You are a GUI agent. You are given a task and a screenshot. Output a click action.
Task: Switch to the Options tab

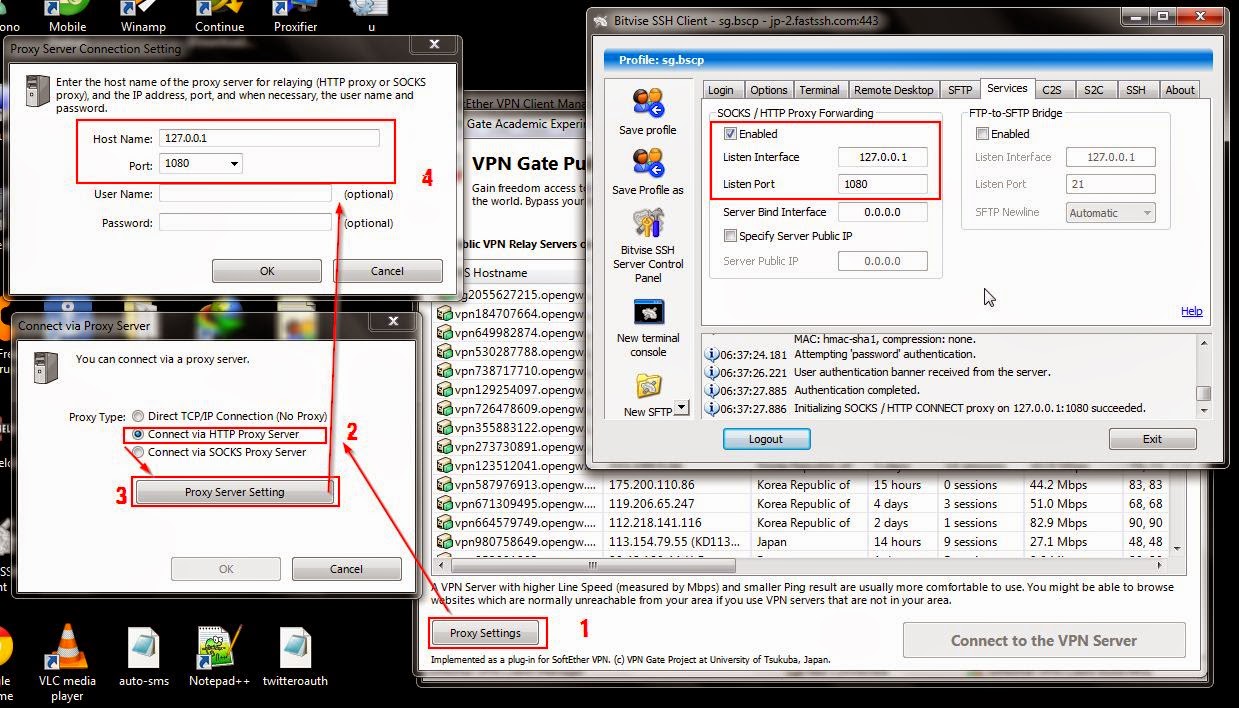(x=769, y=90)
